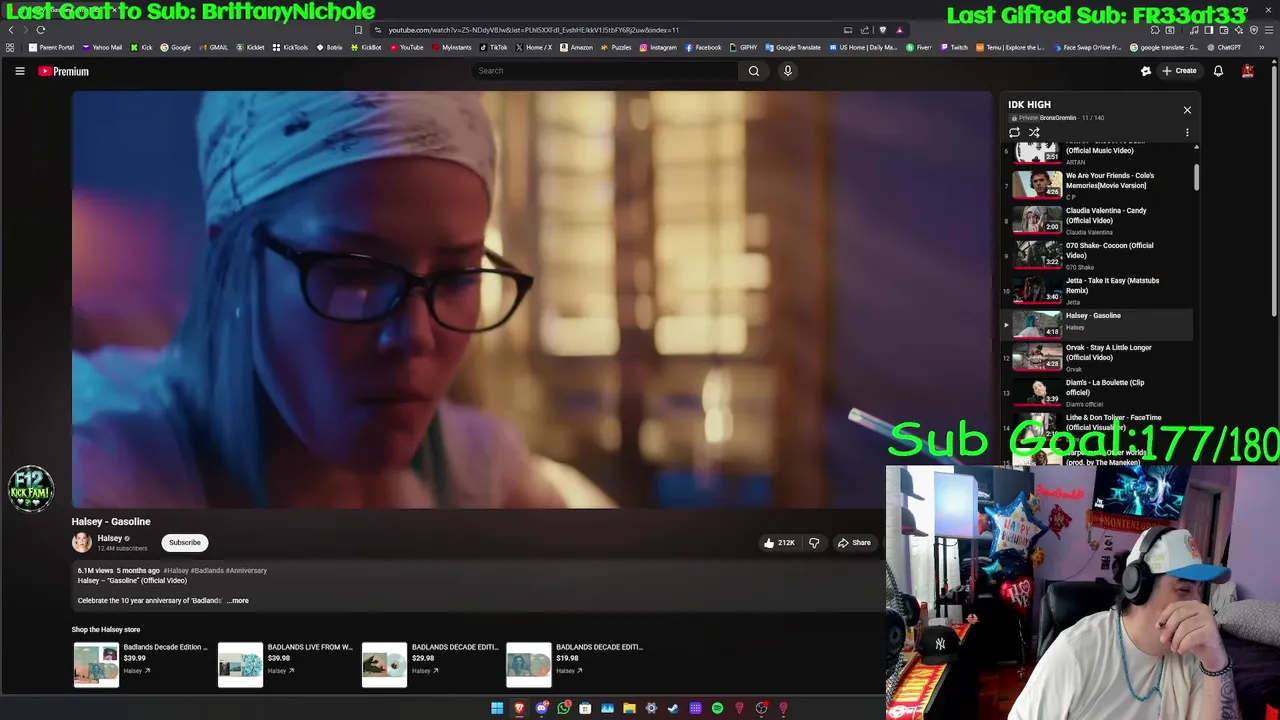This screenshot has width=1280, height=720.
Task: Activate voice search microphone
Action: click(x=788, y=71)
